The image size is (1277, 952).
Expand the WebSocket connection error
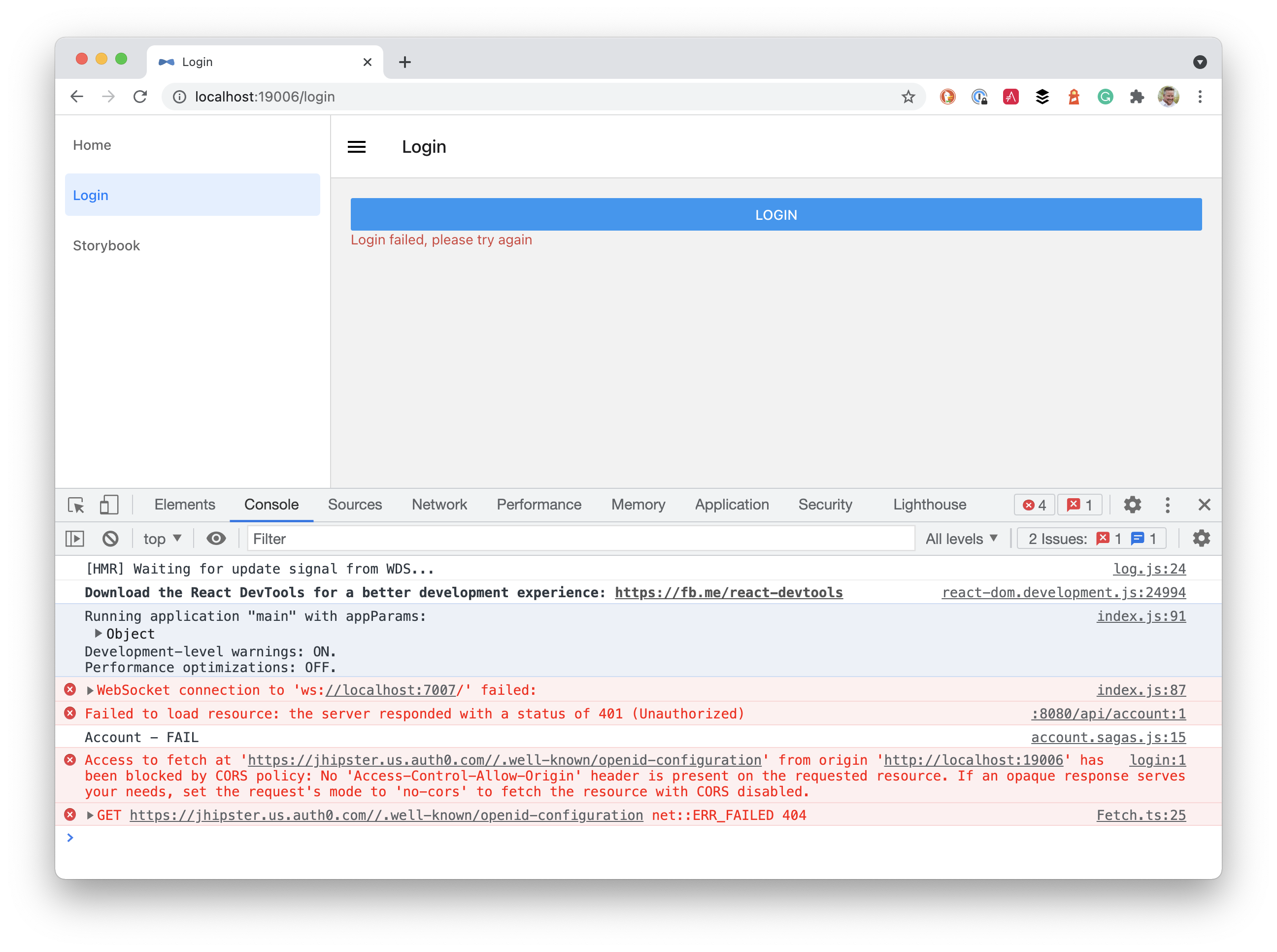[x=90, y=690]
